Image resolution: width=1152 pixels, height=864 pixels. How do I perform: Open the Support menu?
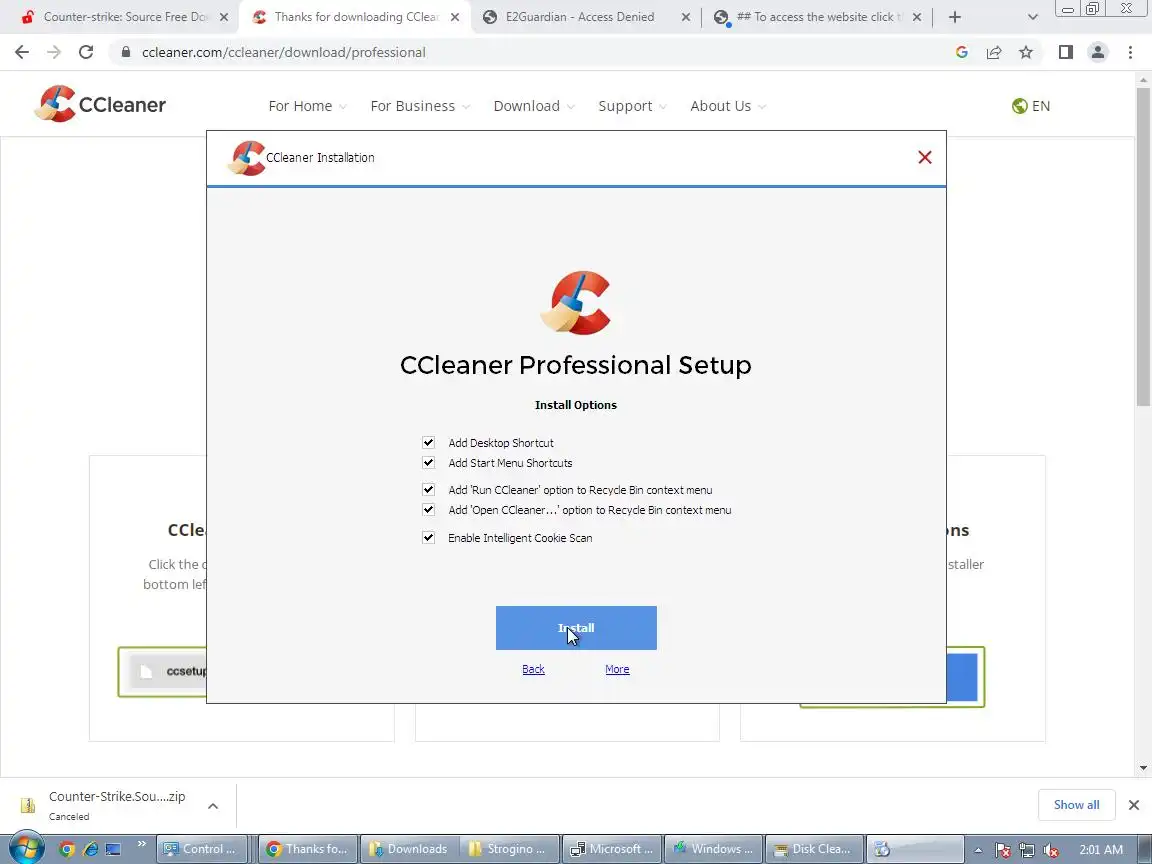pyautogui.click(x=632, y=106)
